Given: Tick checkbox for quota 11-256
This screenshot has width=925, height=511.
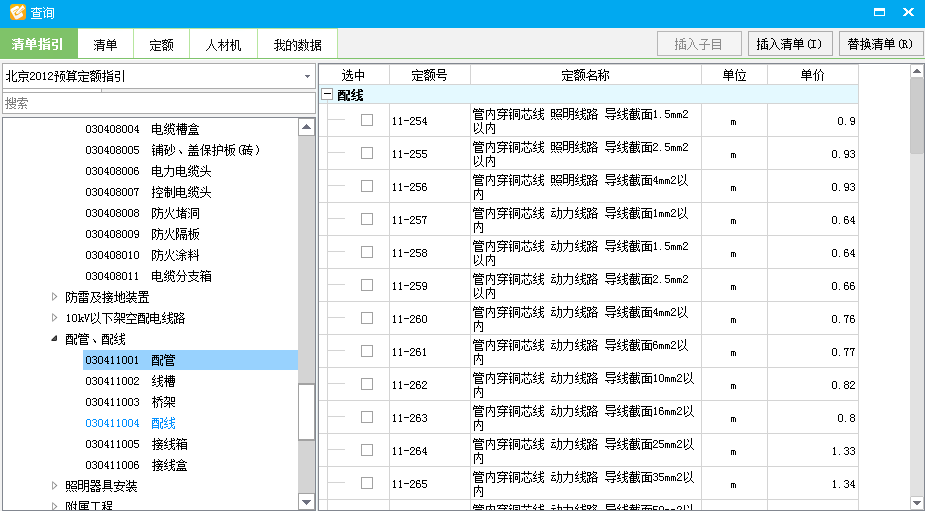Looking at the screenshot, I should 367,186.
